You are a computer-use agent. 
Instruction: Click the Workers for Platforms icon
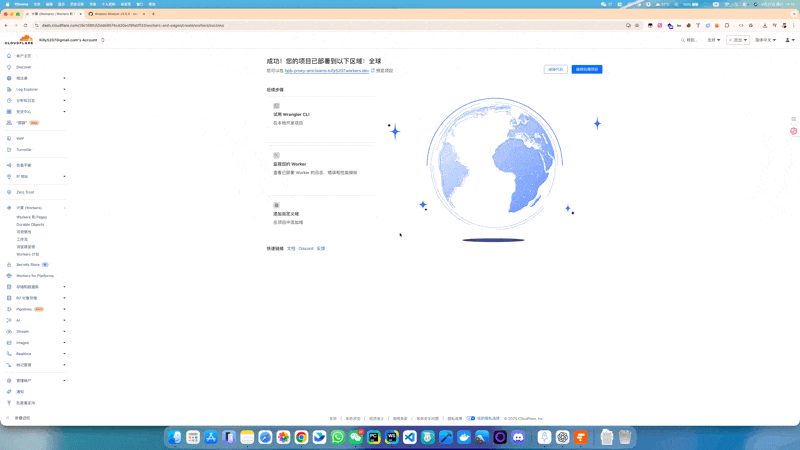pyautogui.click(x=9, y=275)
